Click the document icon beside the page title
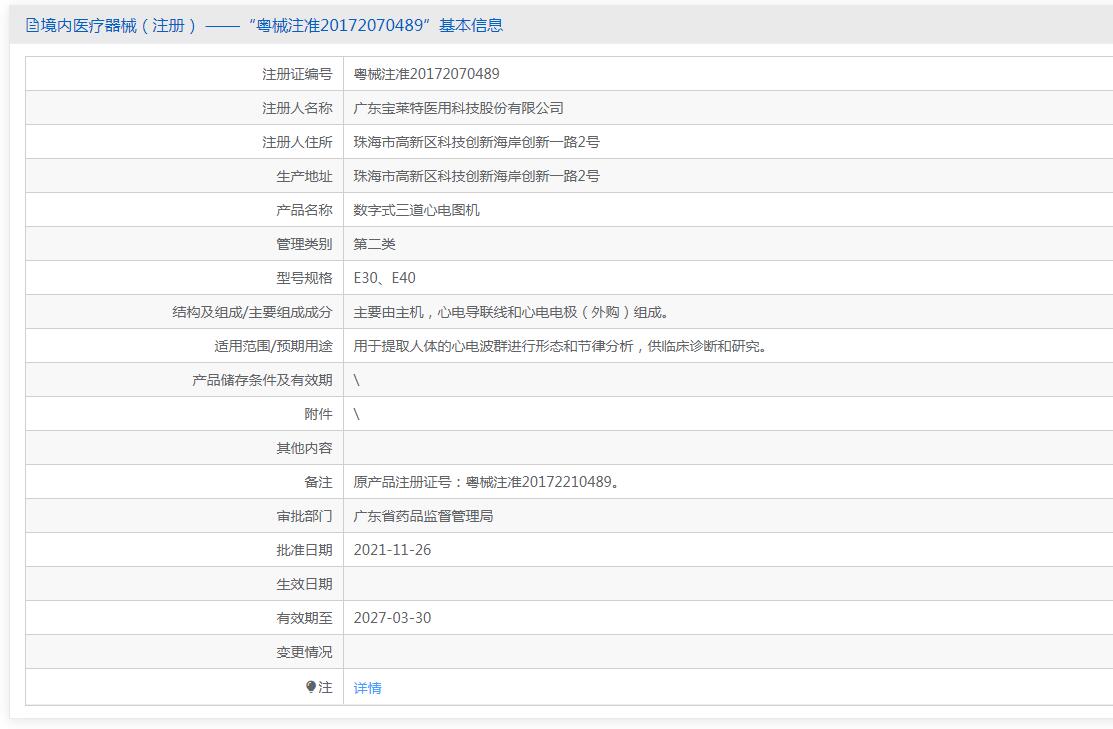The width and height of the screenshot is (1113, 729). (32, 26)
